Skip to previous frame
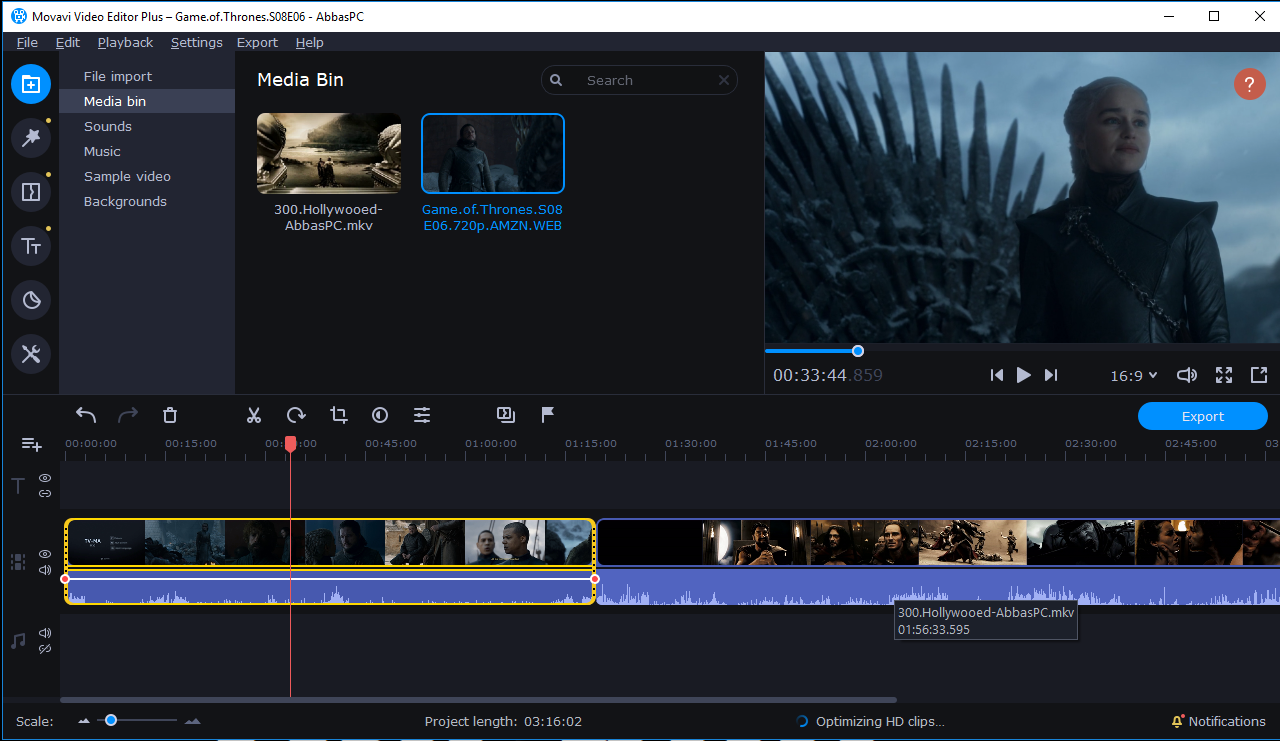Viewport: 1280px width, 741px height. [996, 375]
